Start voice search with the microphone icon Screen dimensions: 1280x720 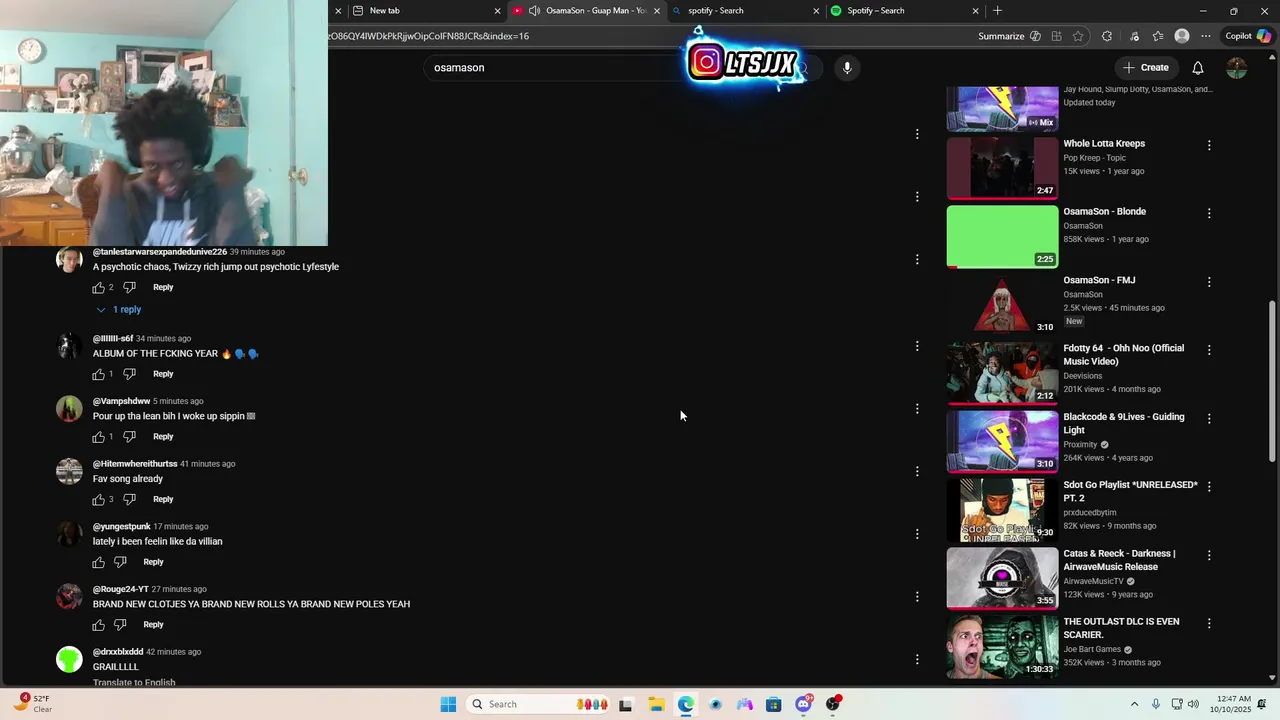847,67
